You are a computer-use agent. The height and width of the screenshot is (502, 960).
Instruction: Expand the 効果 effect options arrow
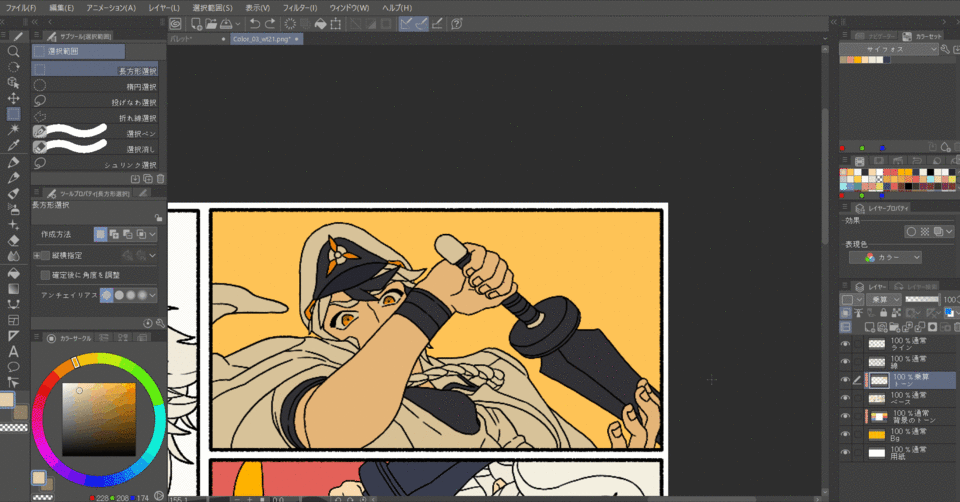(x=949, y=231)
